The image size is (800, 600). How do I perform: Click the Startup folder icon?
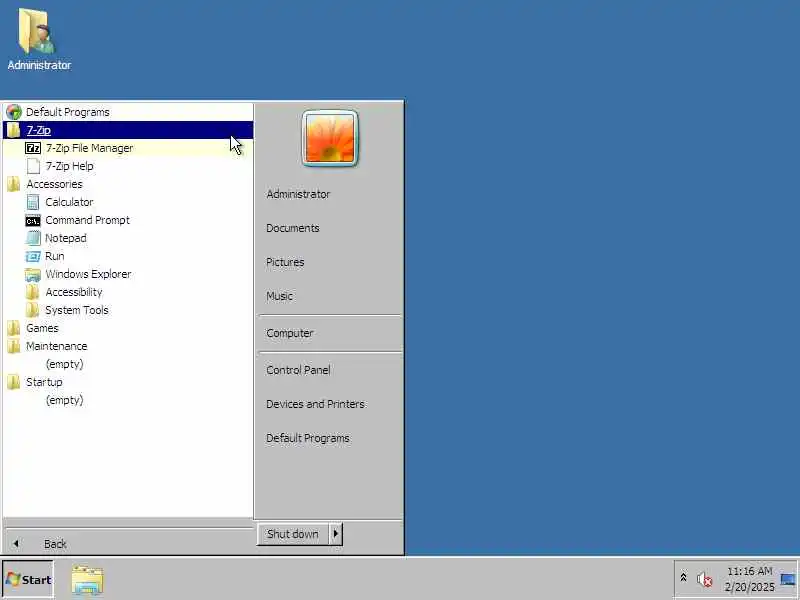click(x=14, y=382)
